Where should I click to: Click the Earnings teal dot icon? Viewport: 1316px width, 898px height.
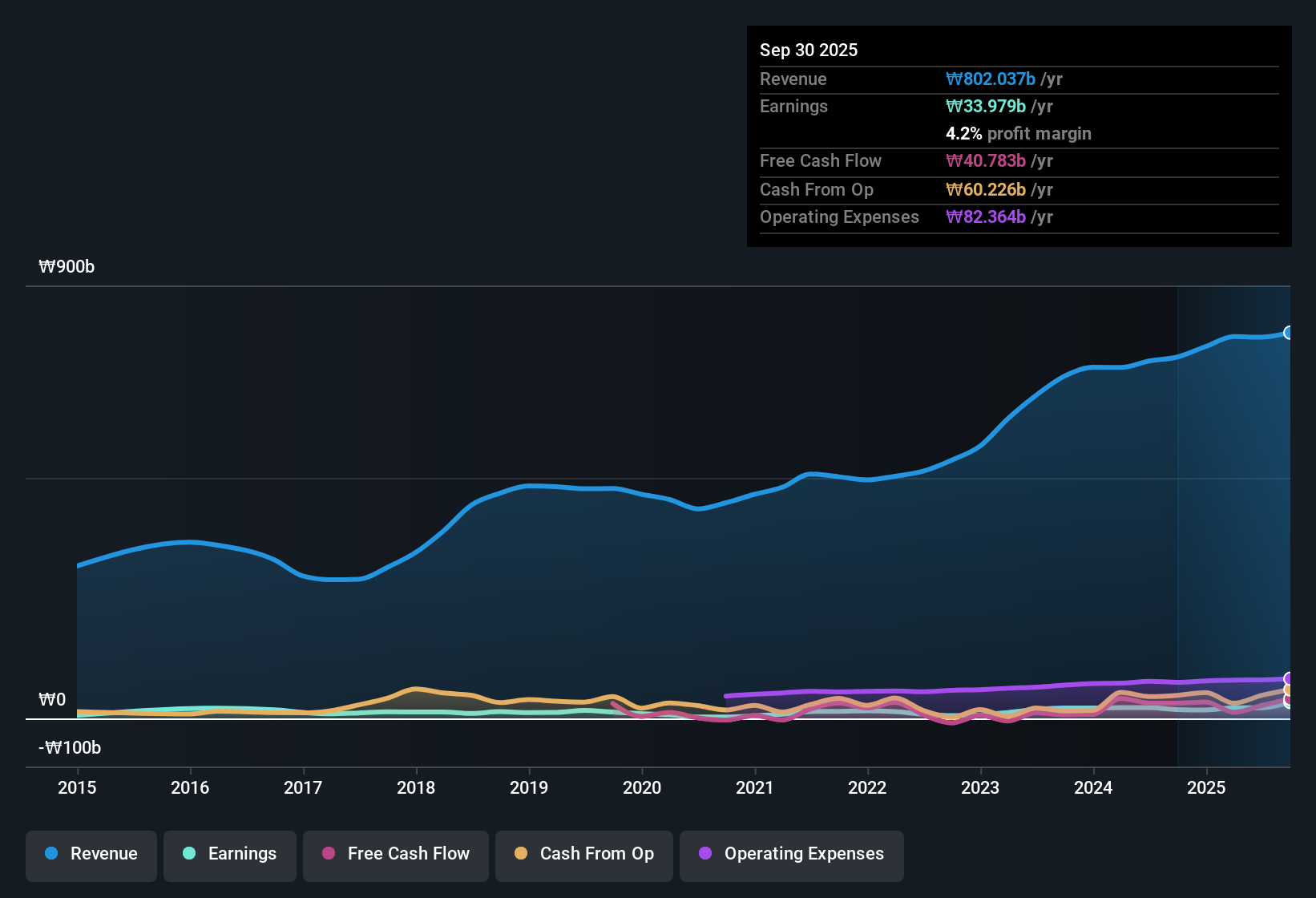click(x=189, y=854)
